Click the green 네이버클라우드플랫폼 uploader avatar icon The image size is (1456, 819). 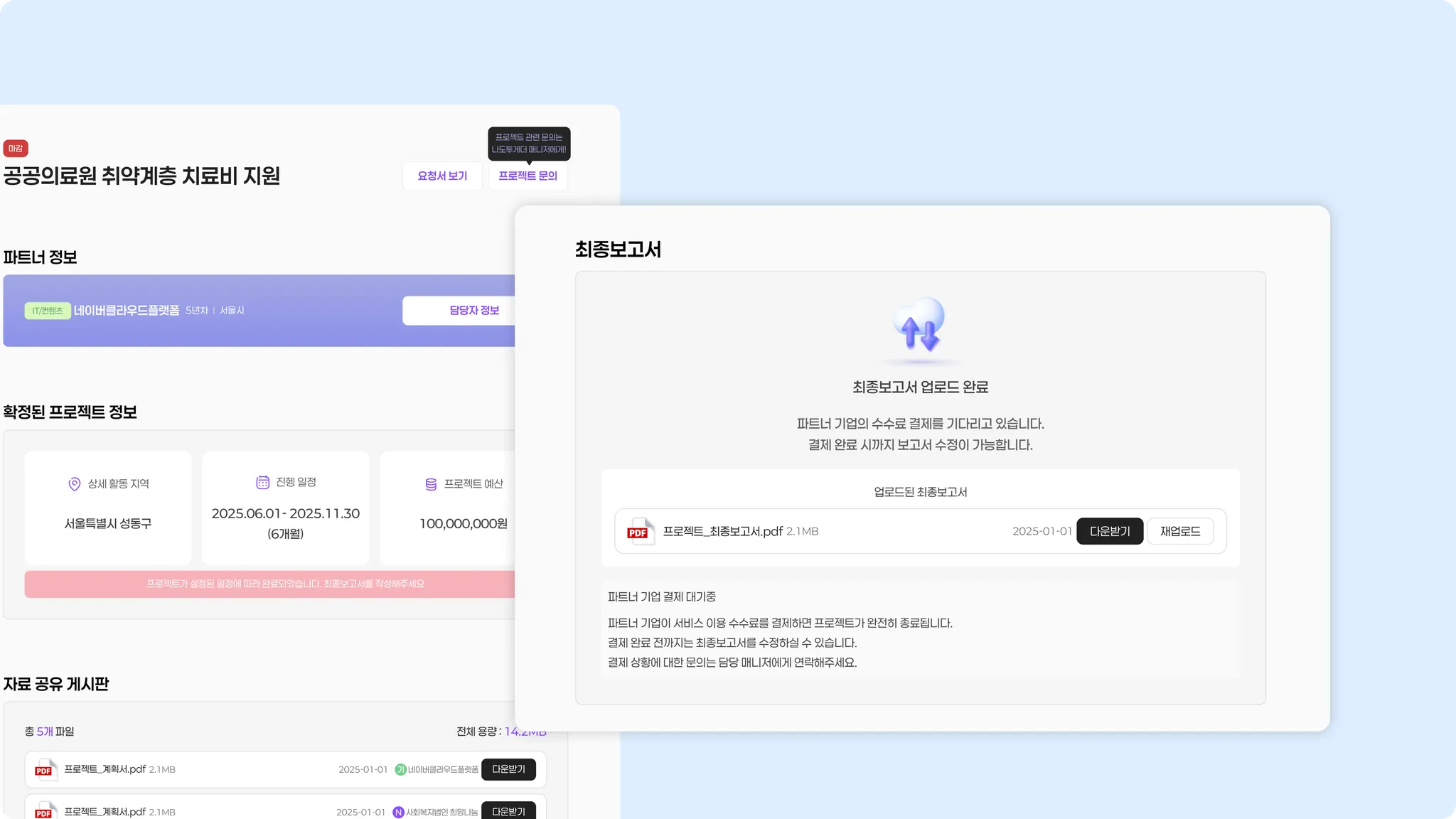pos(400,770)
